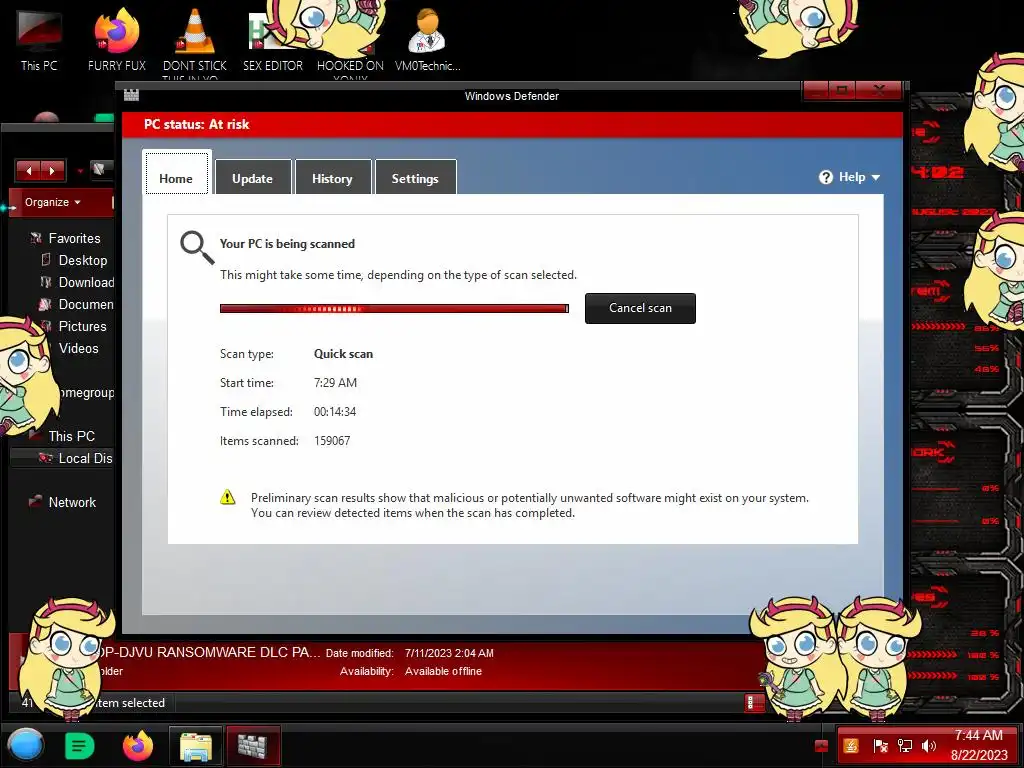
Task: Open the green notes app on taskbar
Action: click(x=80, y=746)
